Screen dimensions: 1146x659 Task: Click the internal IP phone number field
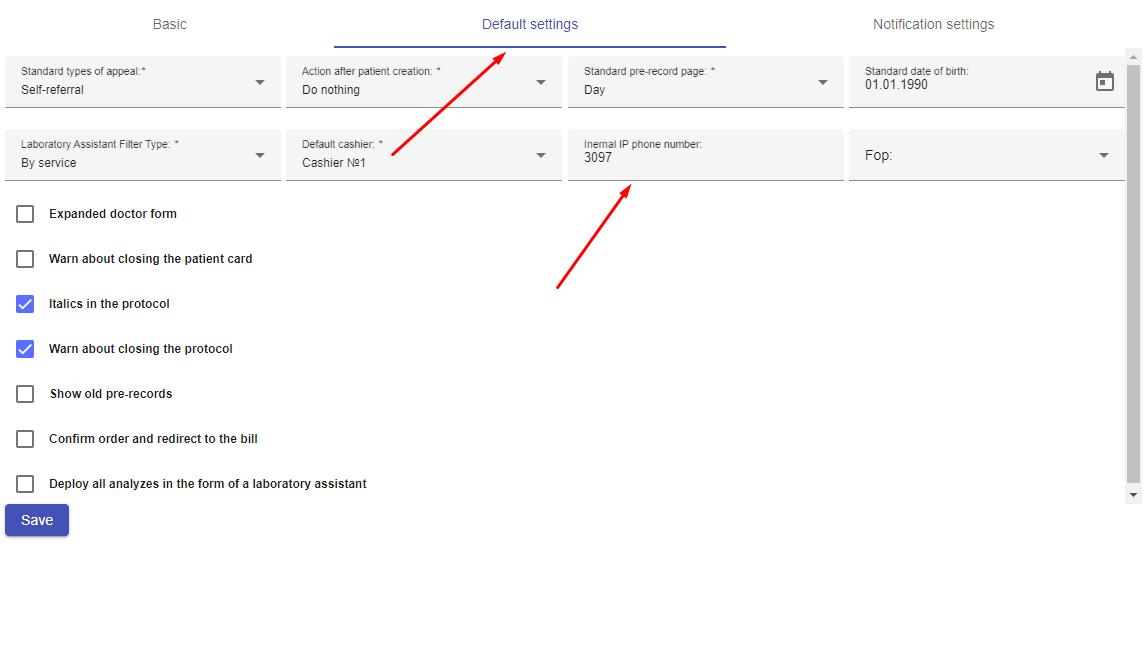(705, 158)
